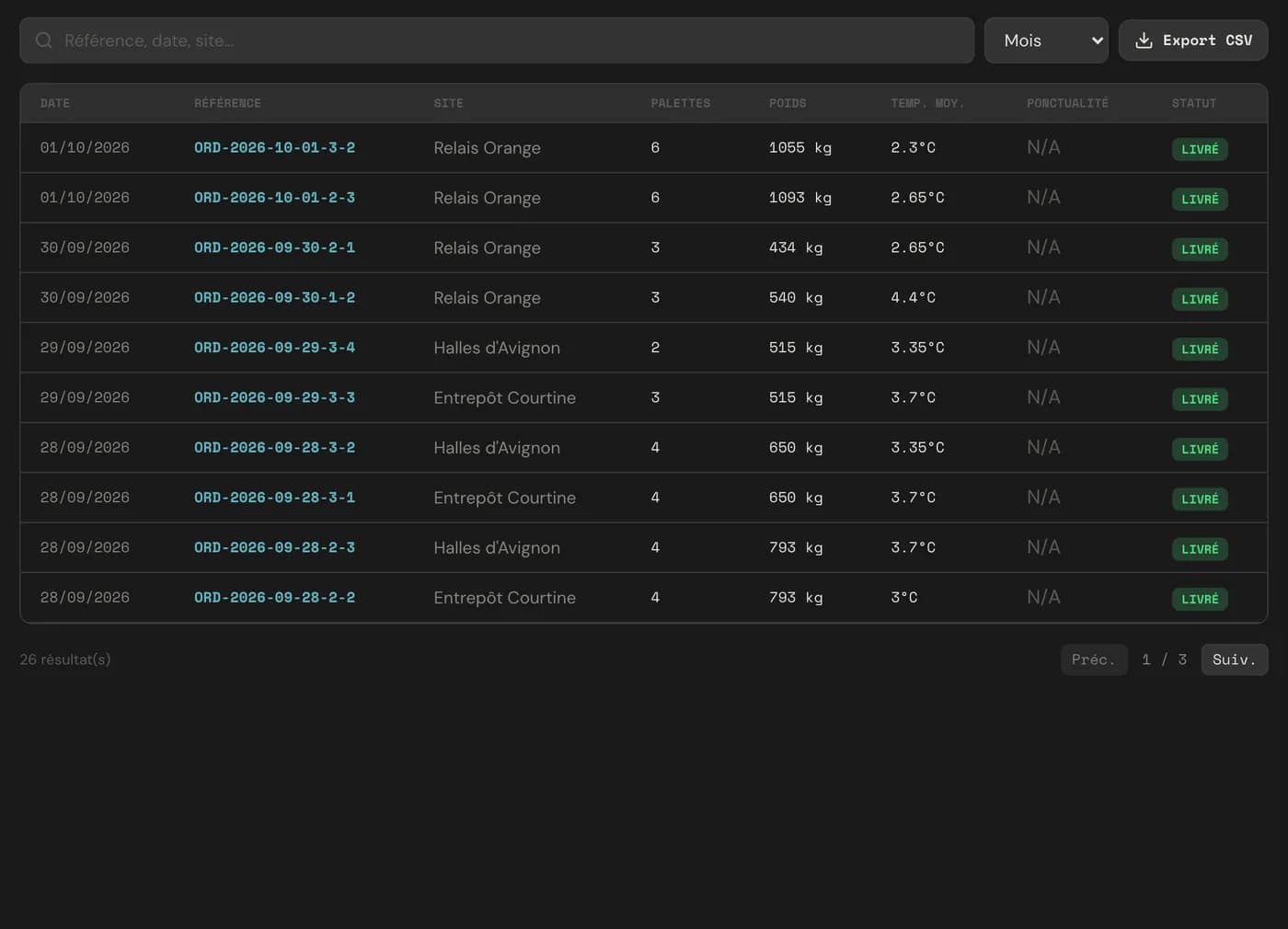
Task: Click the Export CSV button
Action: [x=1193, y=40]
